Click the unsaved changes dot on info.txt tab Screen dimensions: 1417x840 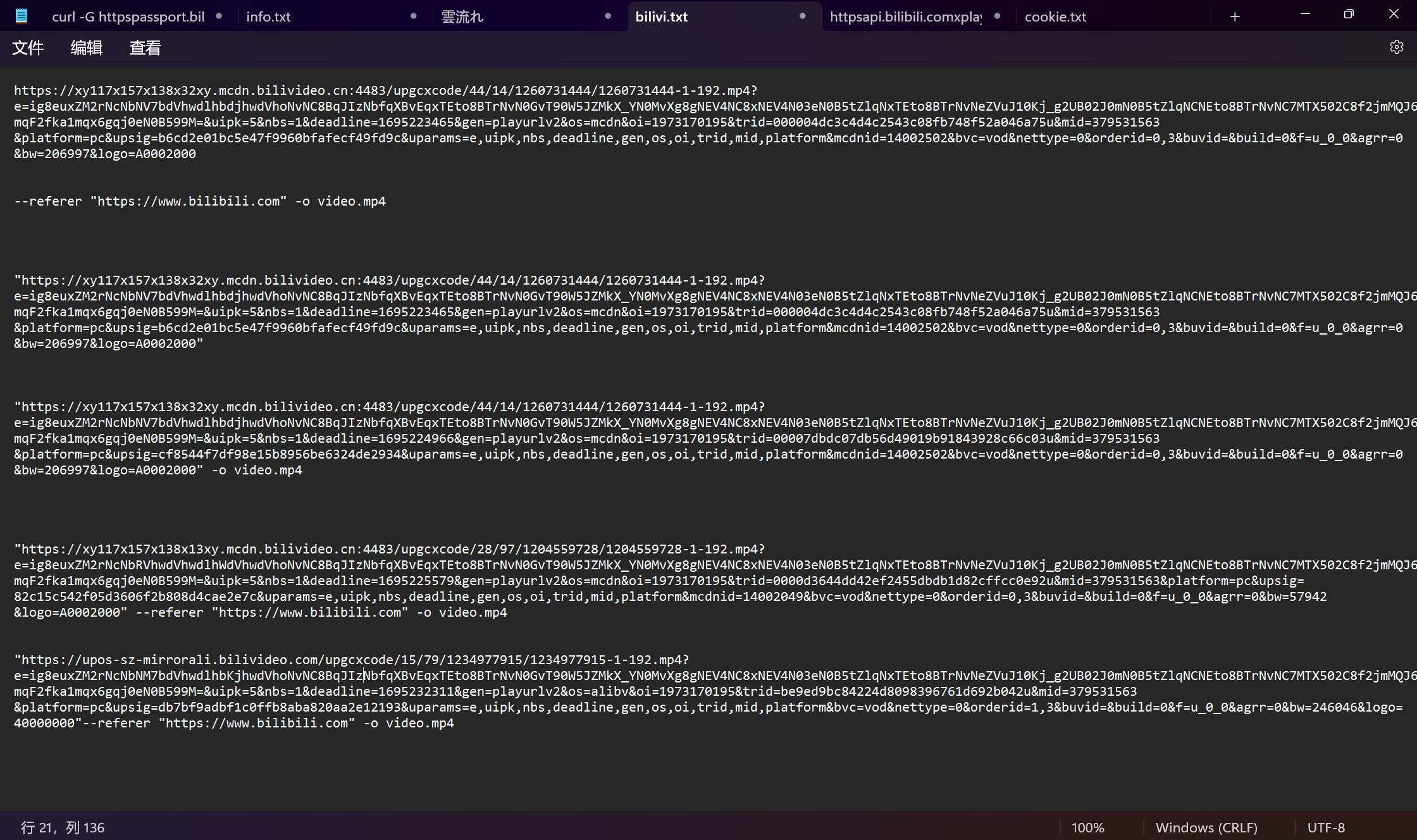(x=413, y=16)
